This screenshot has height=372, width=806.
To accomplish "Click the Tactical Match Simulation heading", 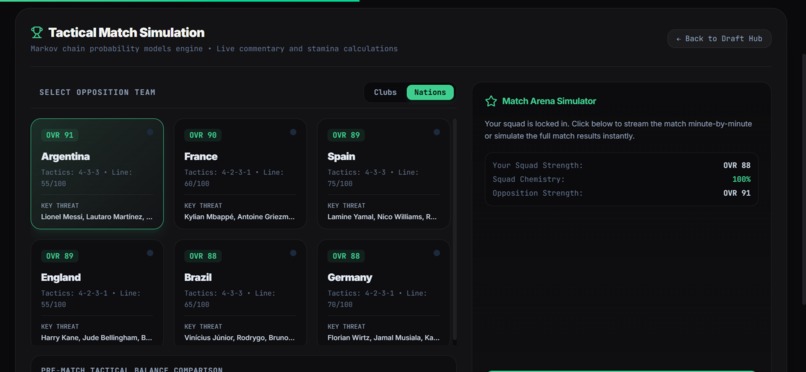I will pos(126,32).
